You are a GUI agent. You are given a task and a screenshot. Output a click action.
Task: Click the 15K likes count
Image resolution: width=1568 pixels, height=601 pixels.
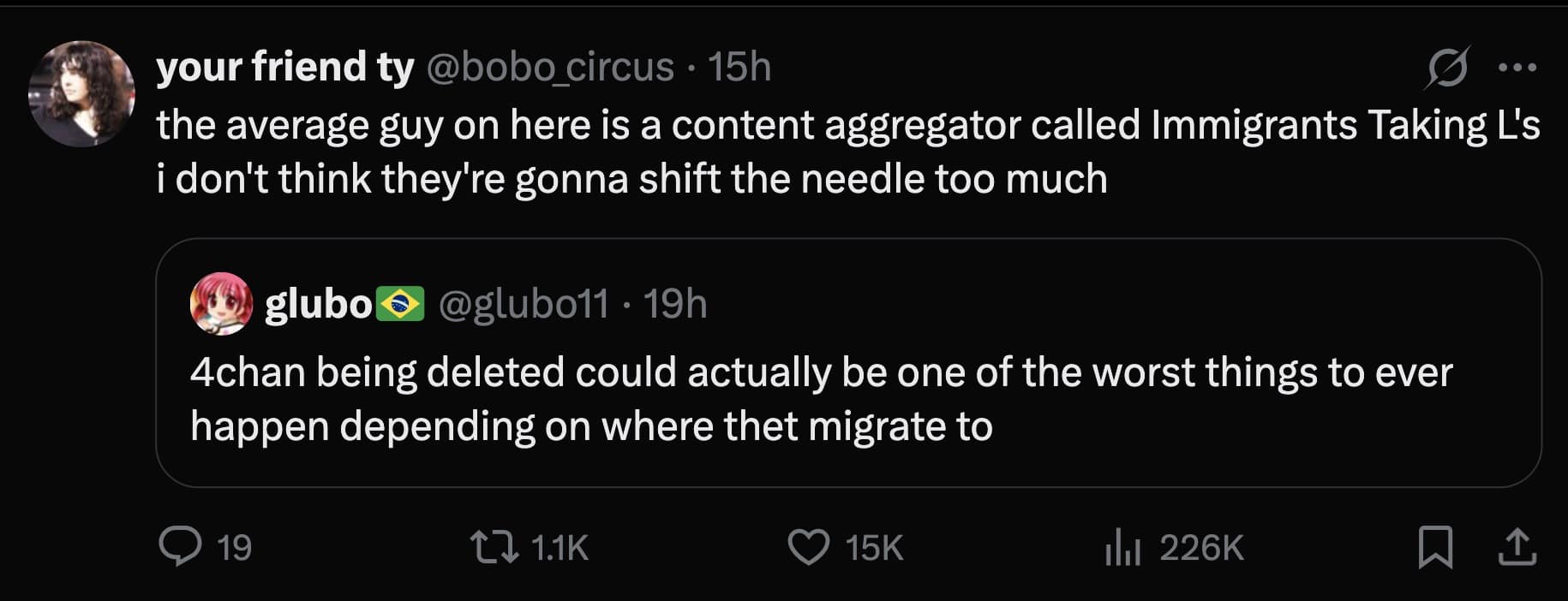click(874, 548)
